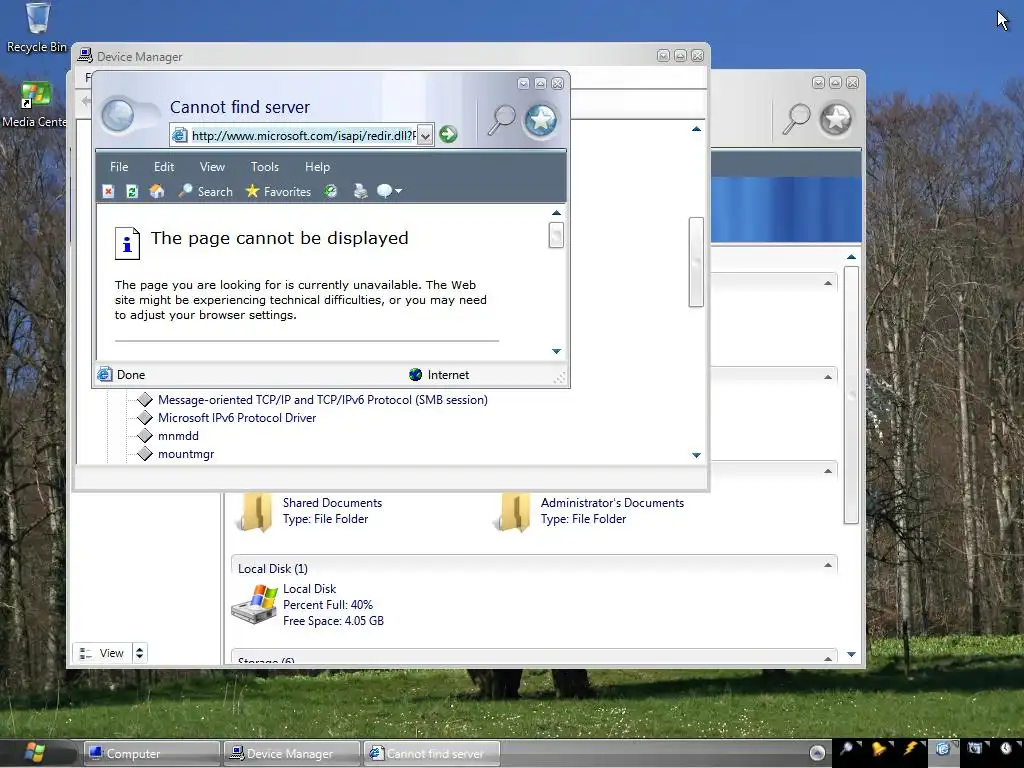Open browser History icon next to Favorites
This screenshot has width=1024, height=768.
[330, 191]
